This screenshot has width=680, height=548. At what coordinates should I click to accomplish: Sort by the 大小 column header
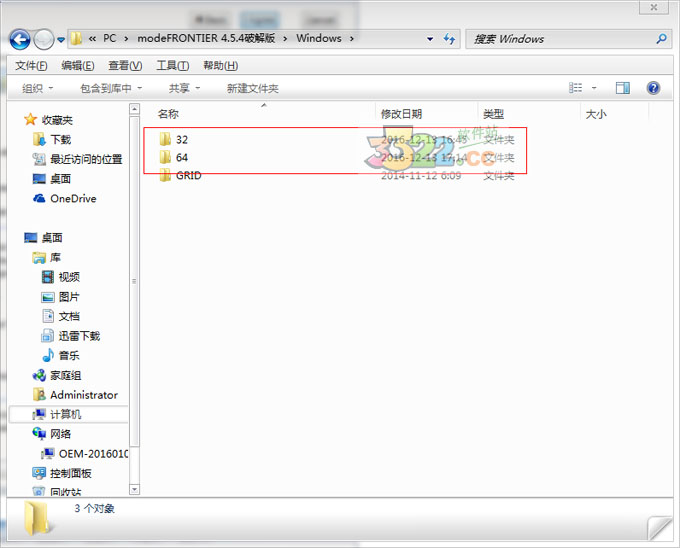pyautogui.click(x=596, y=114)
